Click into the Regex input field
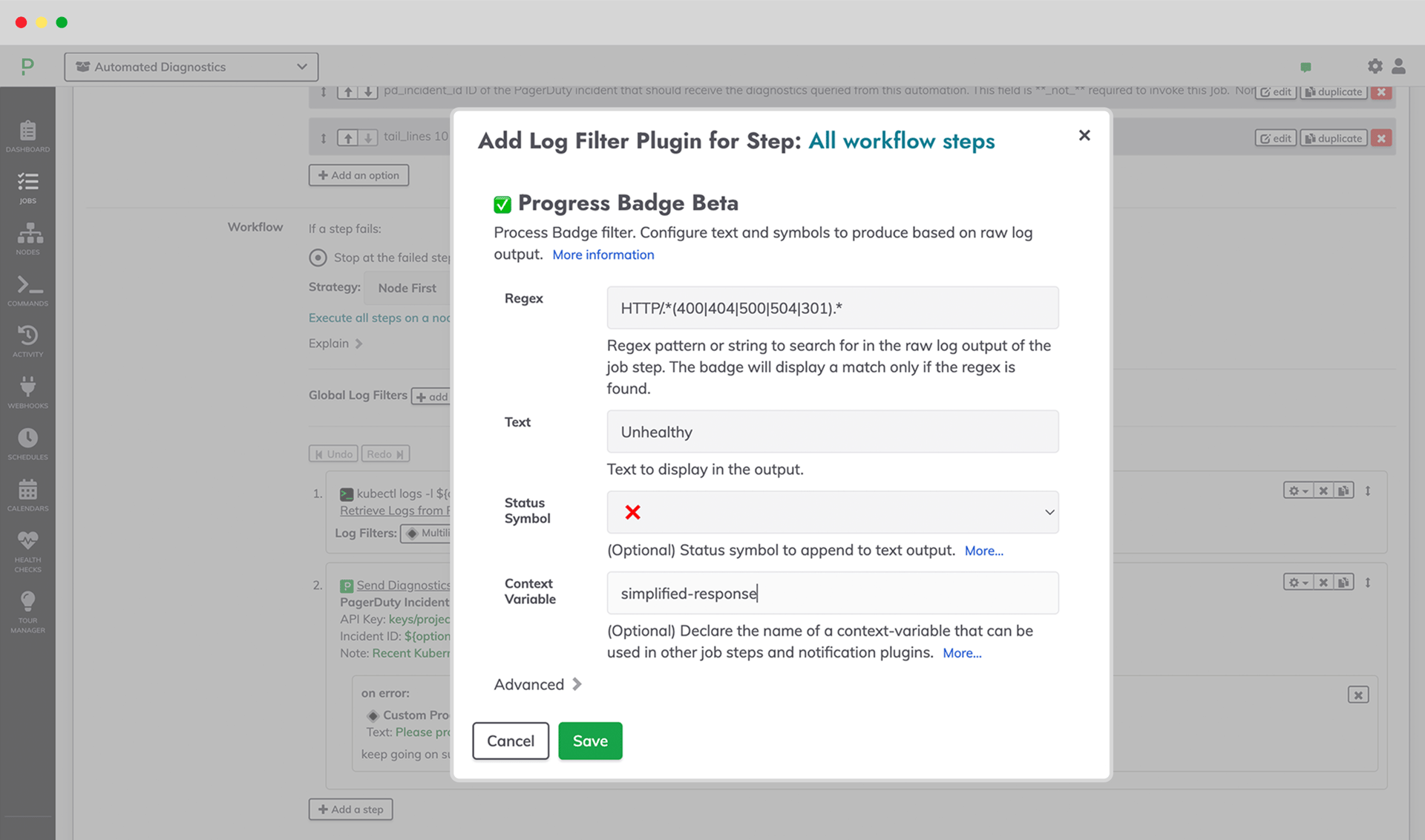 coord(832,308)
